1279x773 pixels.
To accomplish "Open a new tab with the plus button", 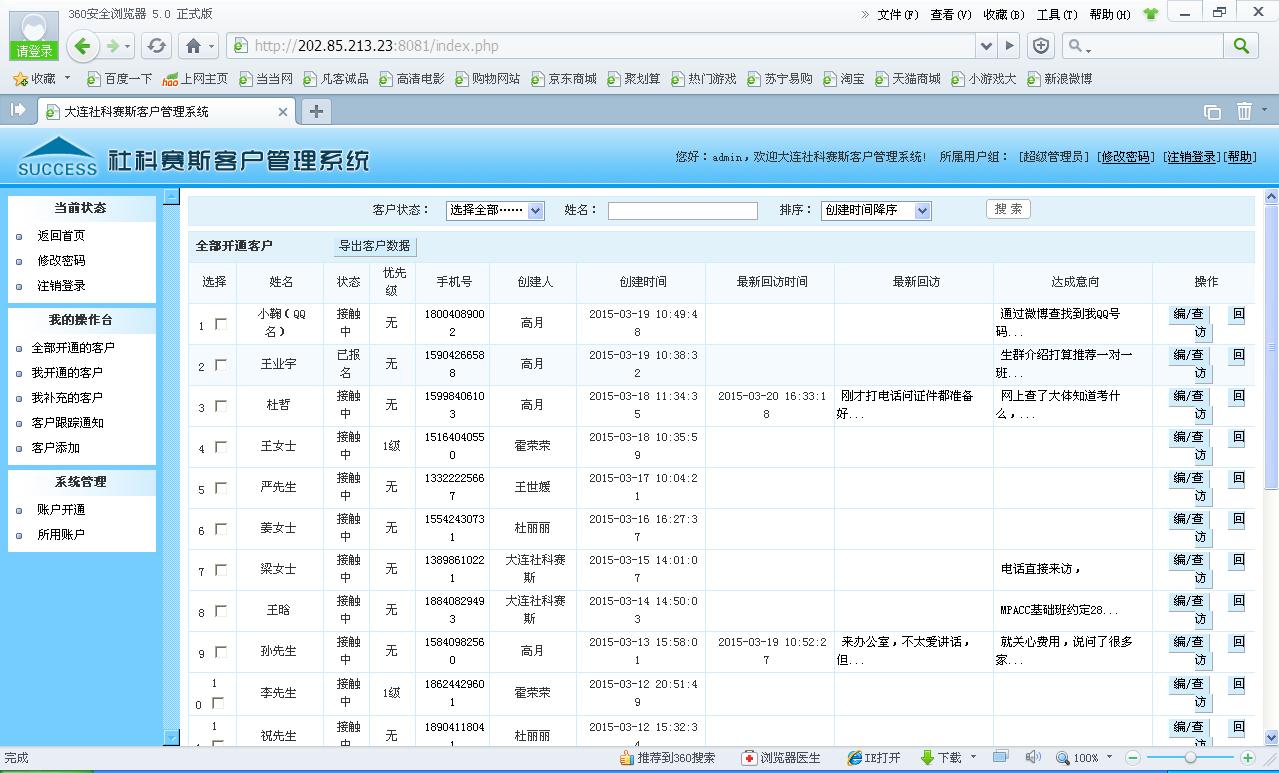I will pyautogui.click(x=316, y=111).
